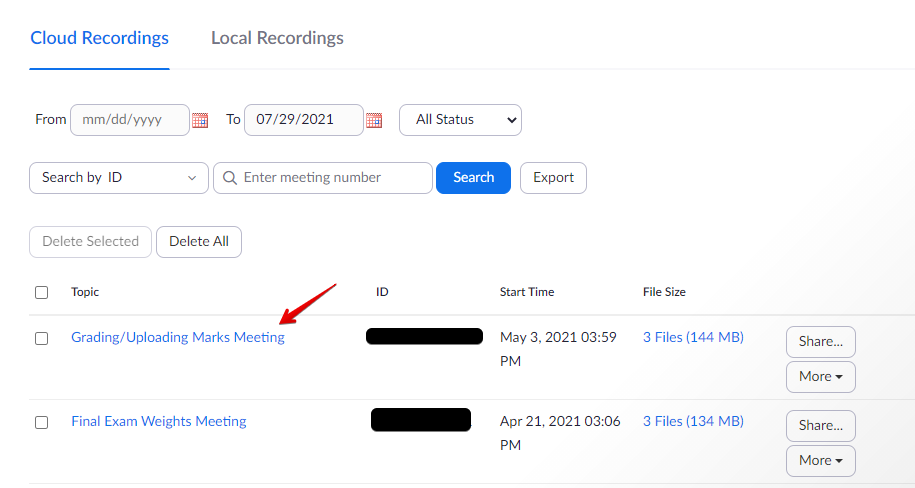Open the Search by ID dropdown
This screenshot has width=915, height=488.
(x=119, y=178)
